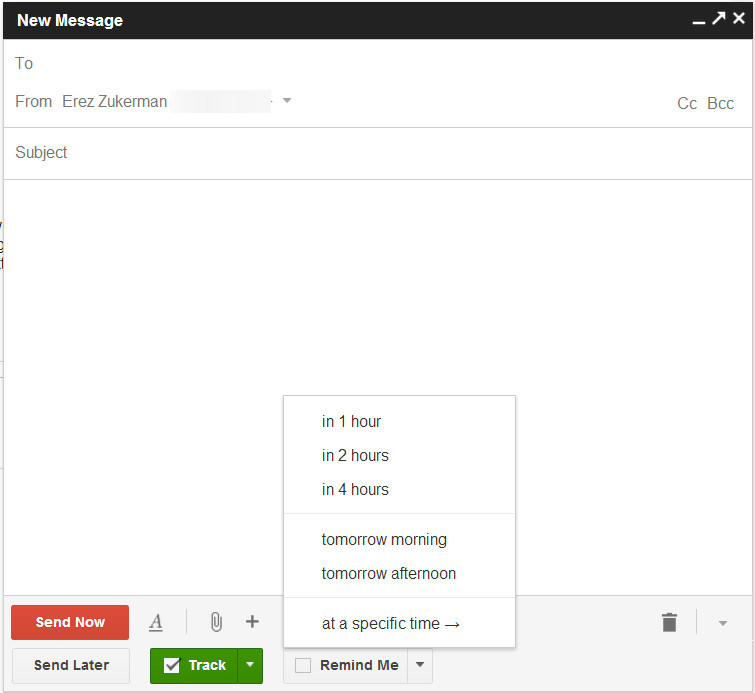The width and height of the screenshot is (755, 693).
Task: Click the plus insert options icon
Action: (252, 622)
